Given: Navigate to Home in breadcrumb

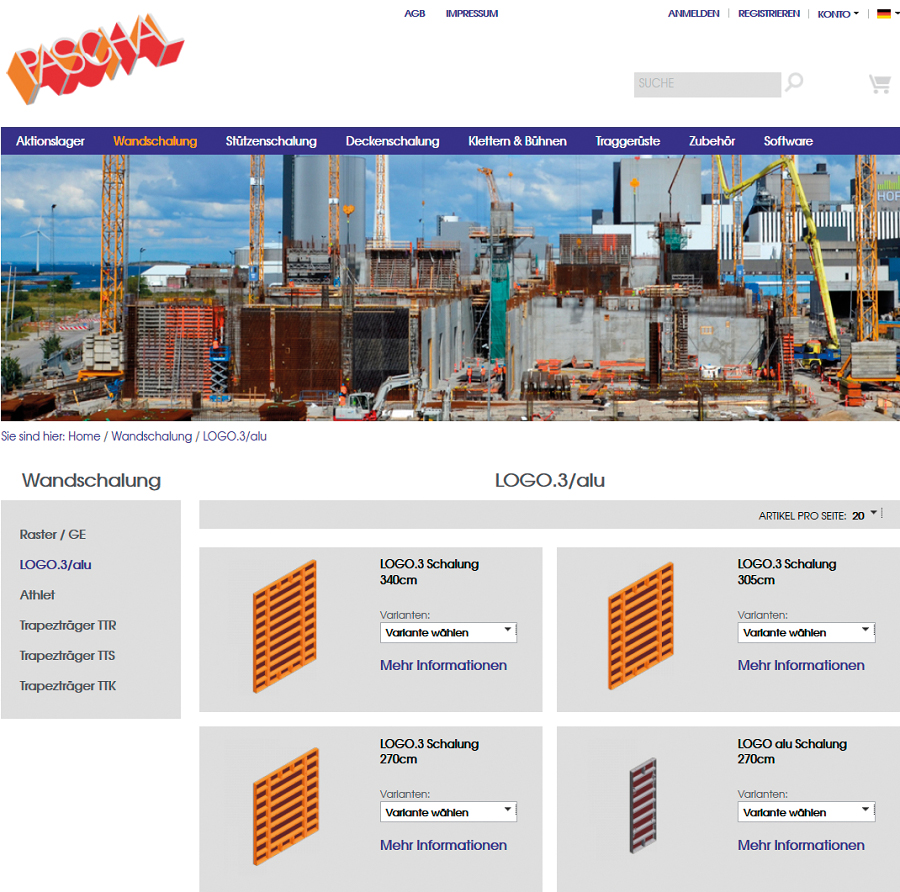Looking at the screenshot, I should [x=84, y=437].
